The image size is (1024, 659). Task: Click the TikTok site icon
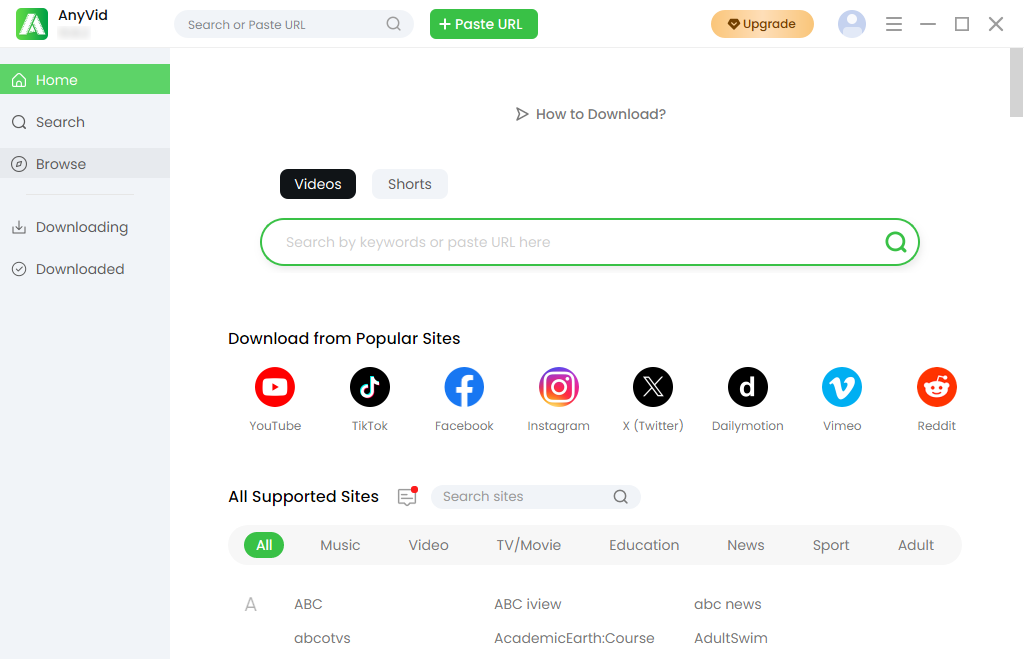tap(370, 387)
